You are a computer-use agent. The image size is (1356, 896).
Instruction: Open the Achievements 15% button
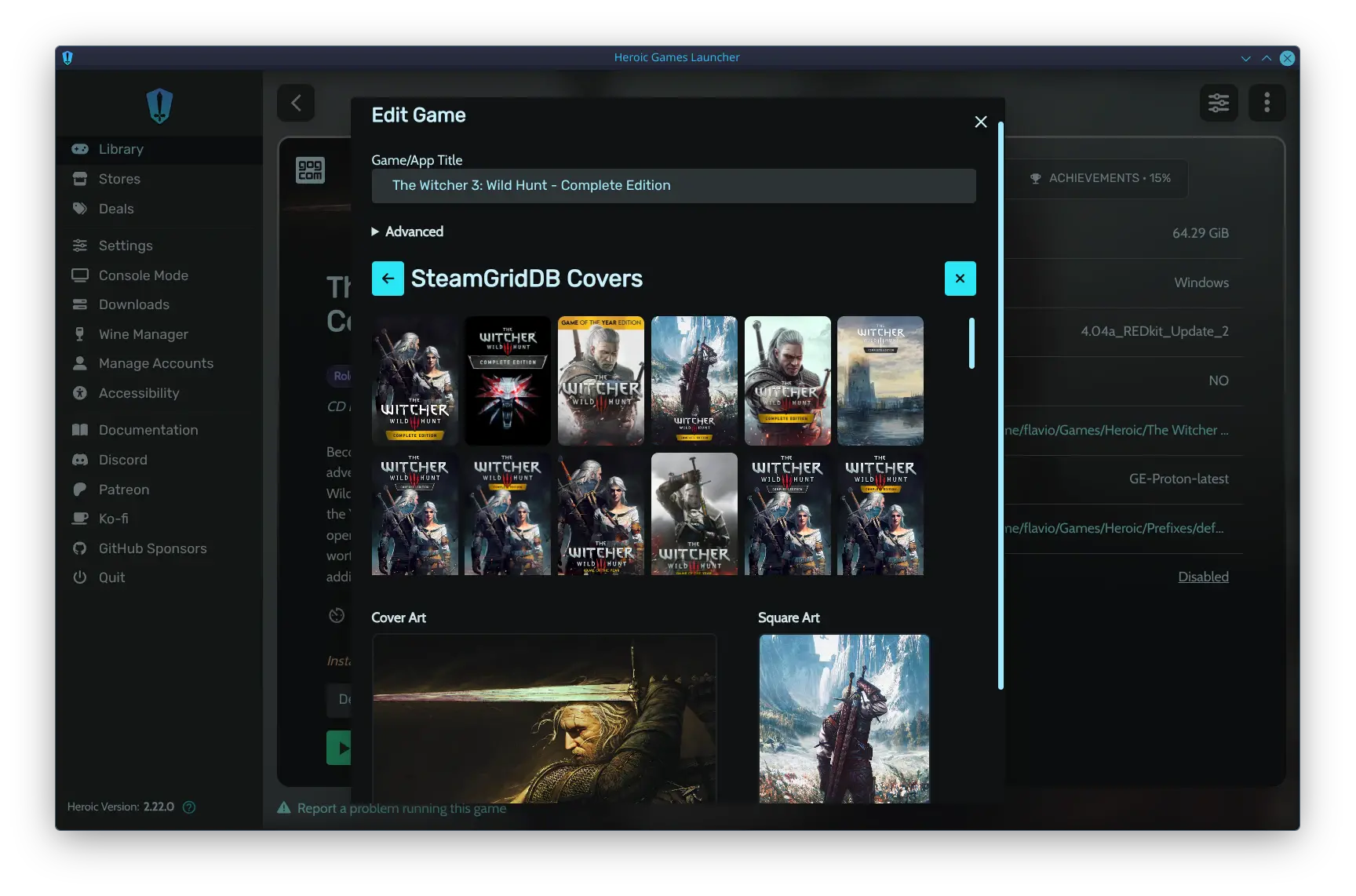(x=1099, y=179)
